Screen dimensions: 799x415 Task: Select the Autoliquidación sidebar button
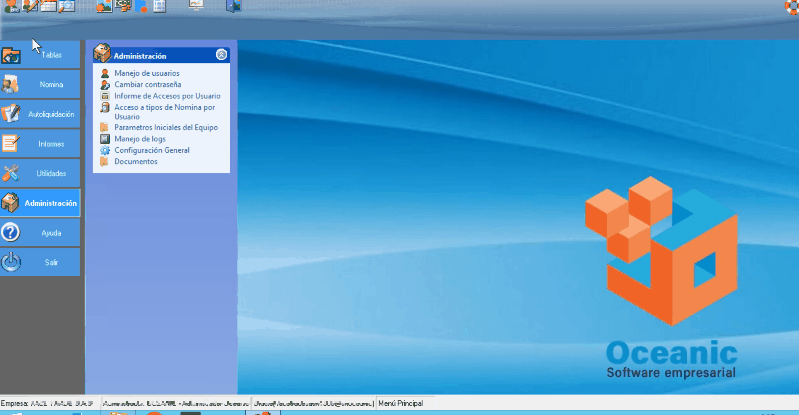[41, 114]
